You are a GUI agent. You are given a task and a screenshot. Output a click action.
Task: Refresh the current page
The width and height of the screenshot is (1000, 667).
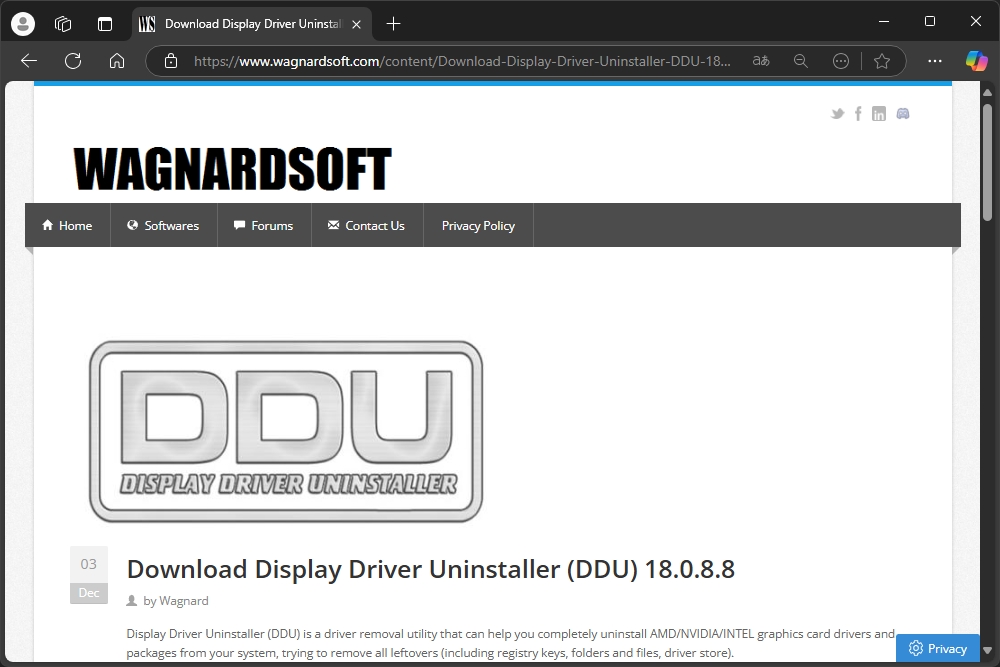pos(73,61)
